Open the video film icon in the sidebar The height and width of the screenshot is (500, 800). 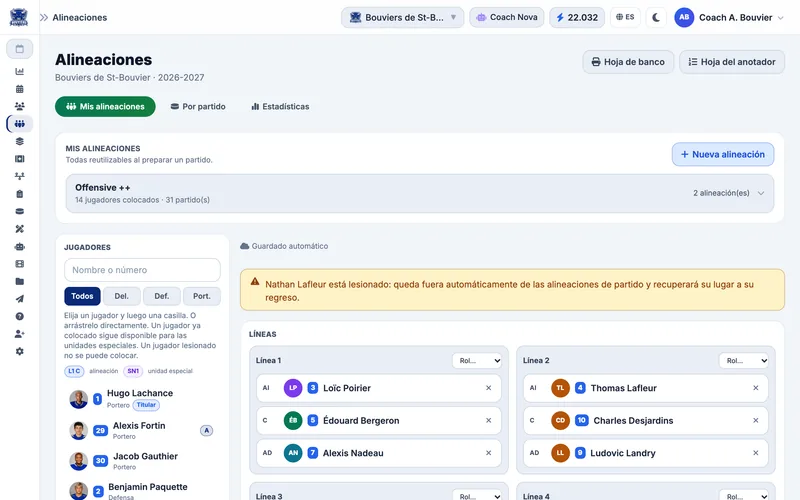pos(19,264)
